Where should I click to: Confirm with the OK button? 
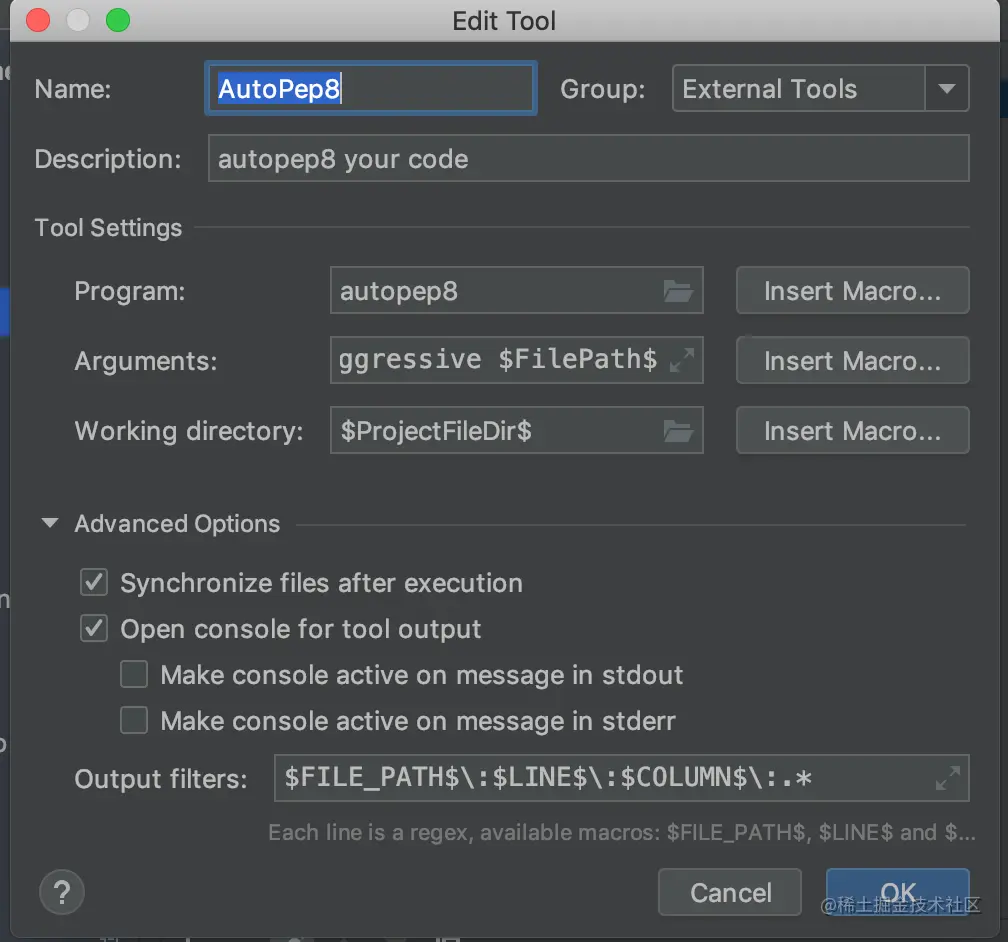coord(897,892)
